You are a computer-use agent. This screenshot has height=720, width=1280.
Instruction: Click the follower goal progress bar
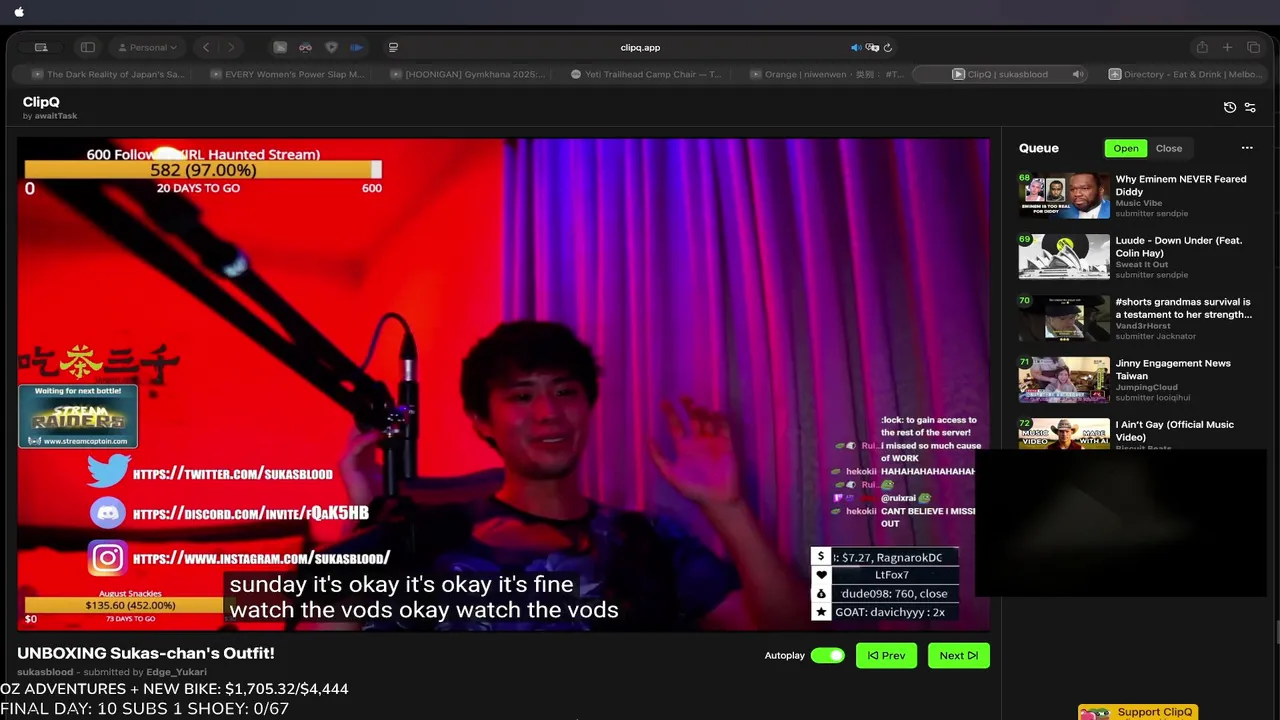pos(203,170)
